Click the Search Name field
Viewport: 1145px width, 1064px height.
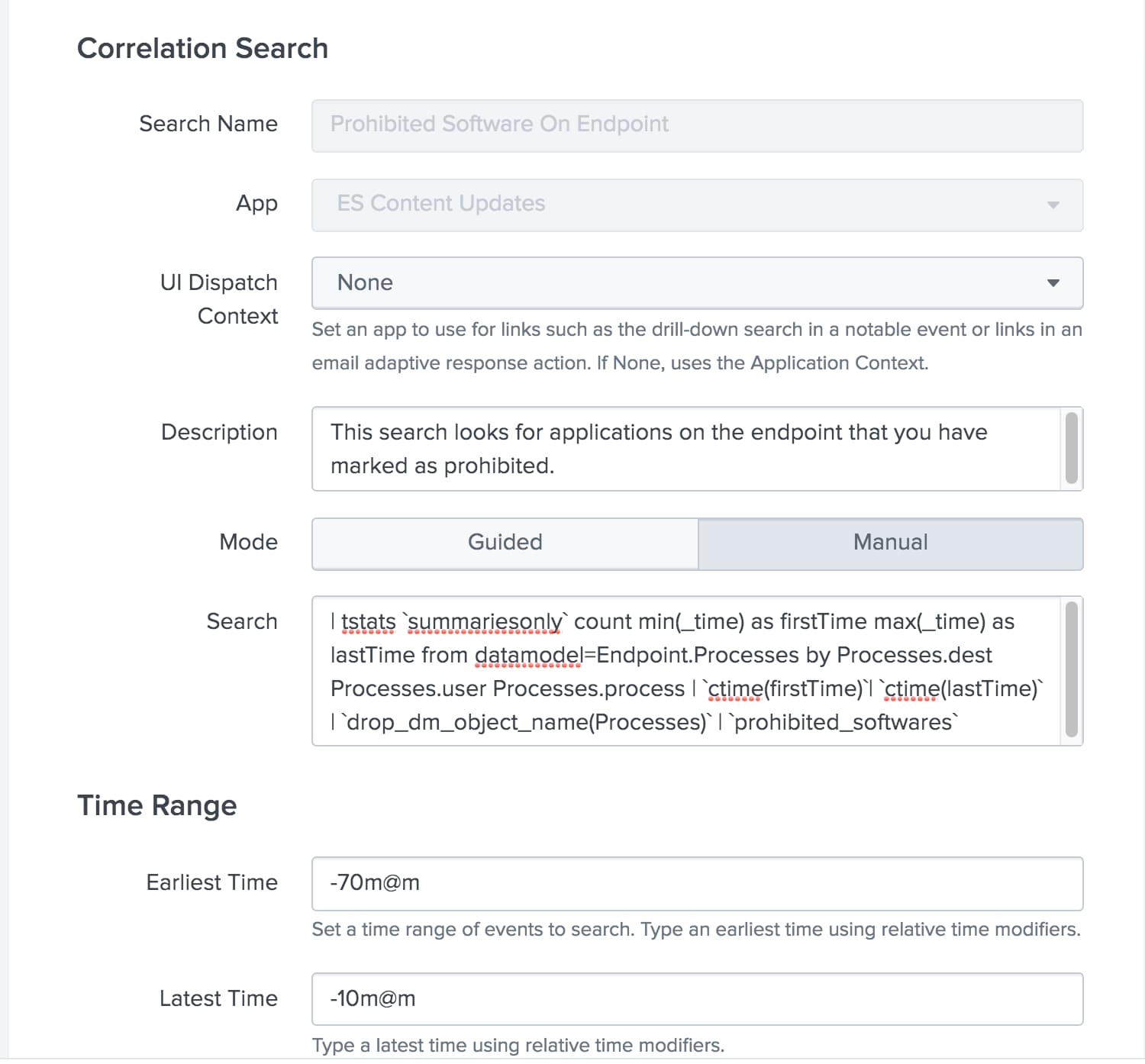pyautogui.click(x=698, y=126)
